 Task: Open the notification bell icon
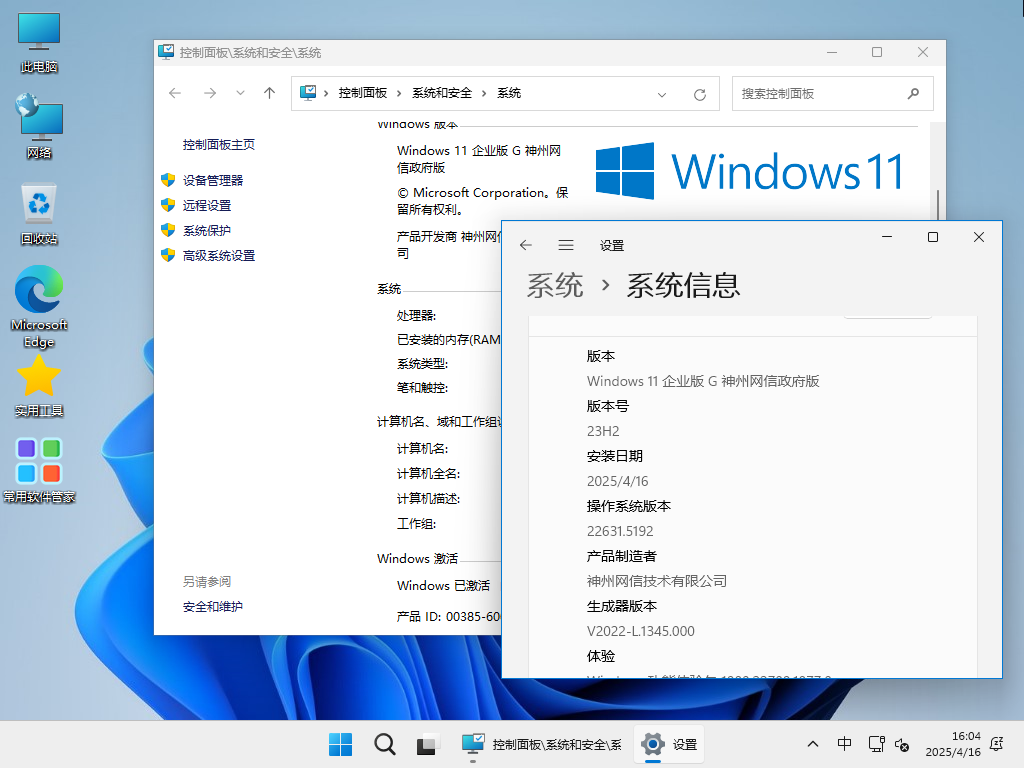997,744
